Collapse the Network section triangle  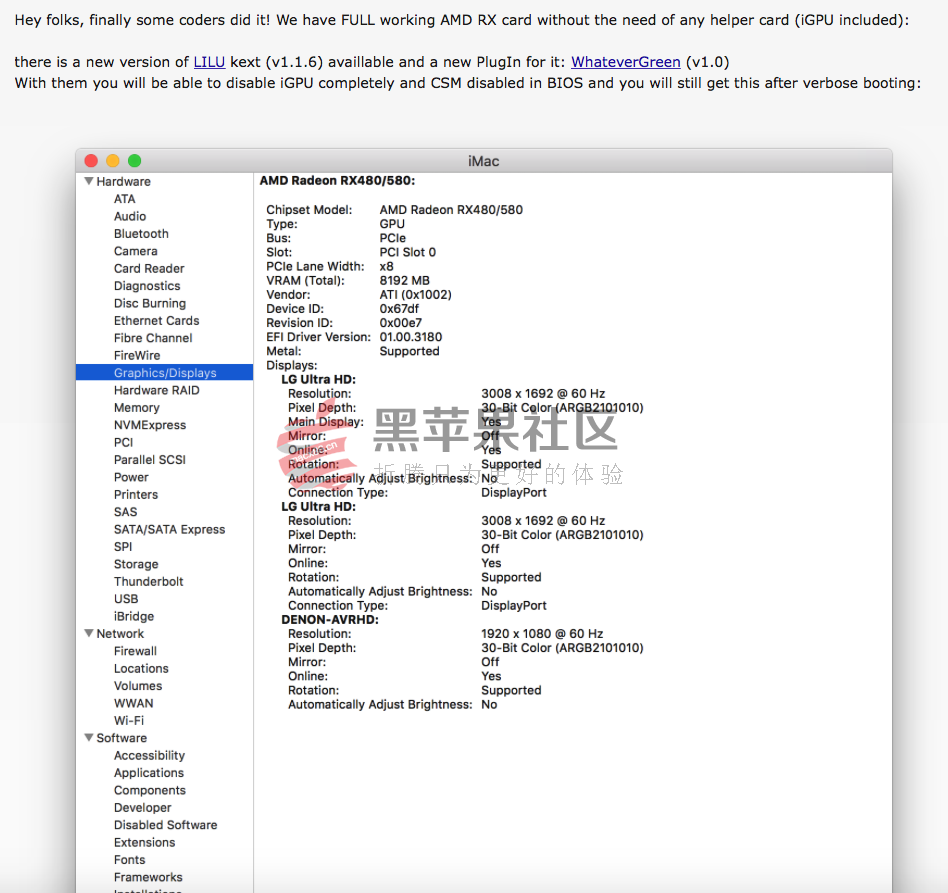[x=89, y=633]
